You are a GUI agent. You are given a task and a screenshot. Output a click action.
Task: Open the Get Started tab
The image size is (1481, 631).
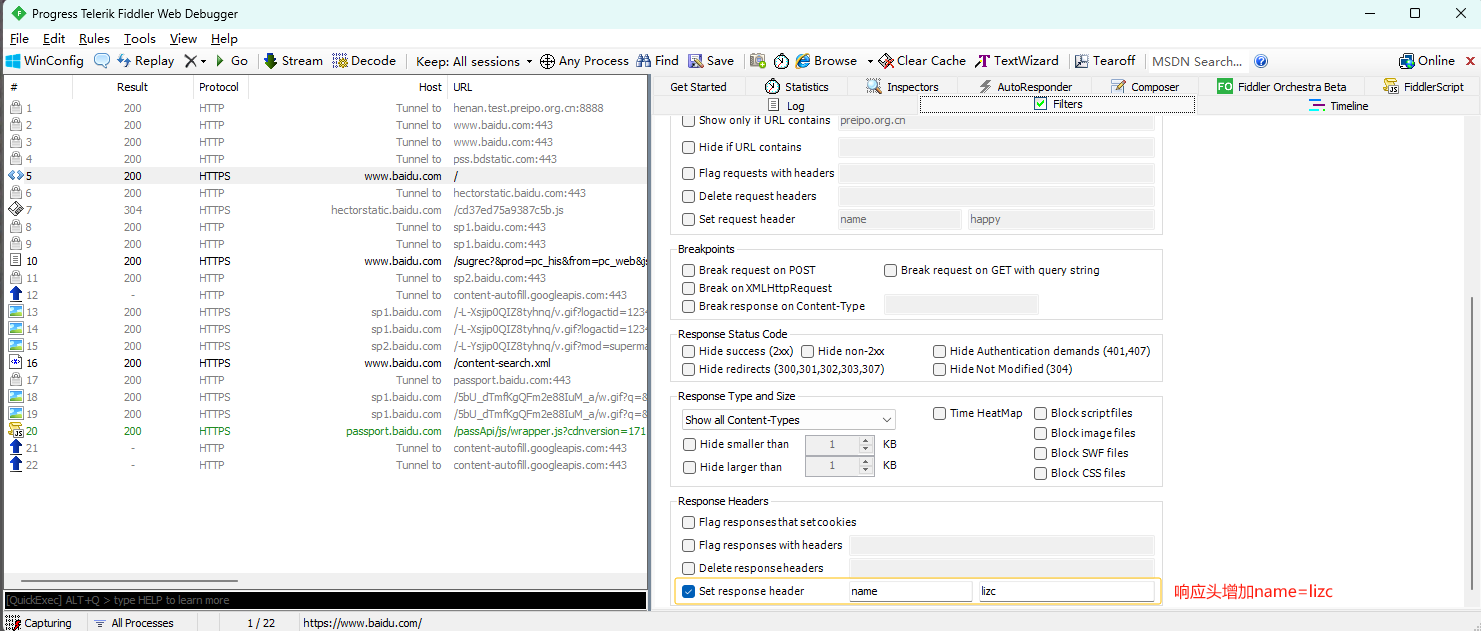click(x=698, y=87)
